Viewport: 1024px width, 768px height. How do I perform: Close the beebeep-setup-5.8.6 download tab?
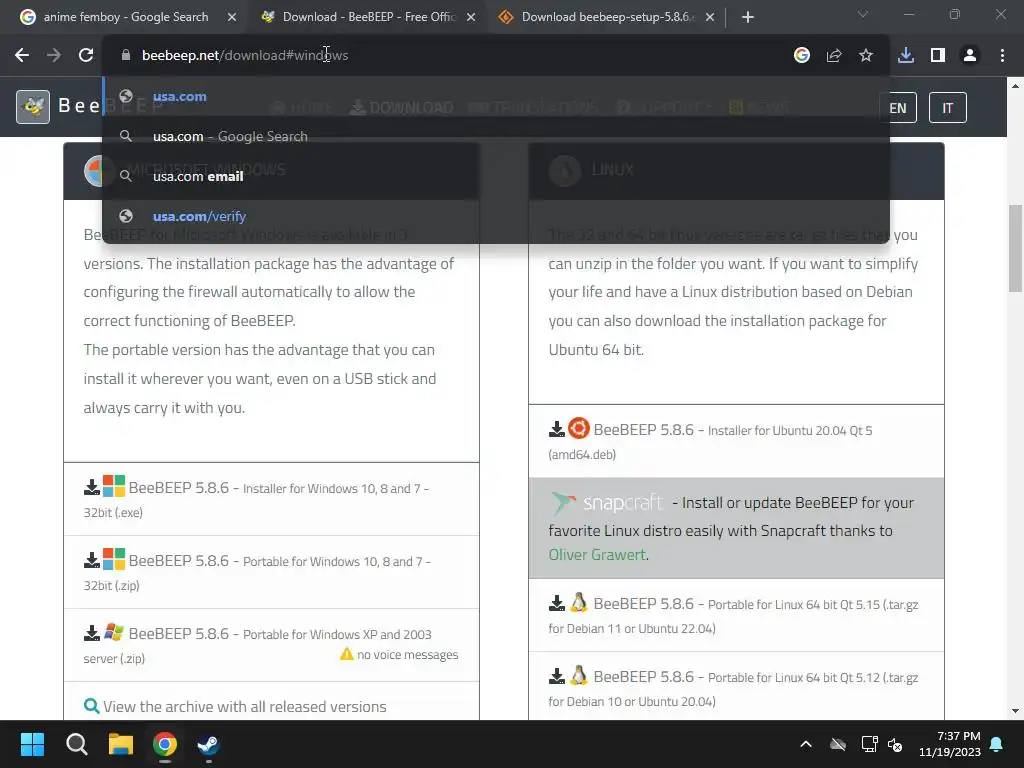[x=710, y=17]
